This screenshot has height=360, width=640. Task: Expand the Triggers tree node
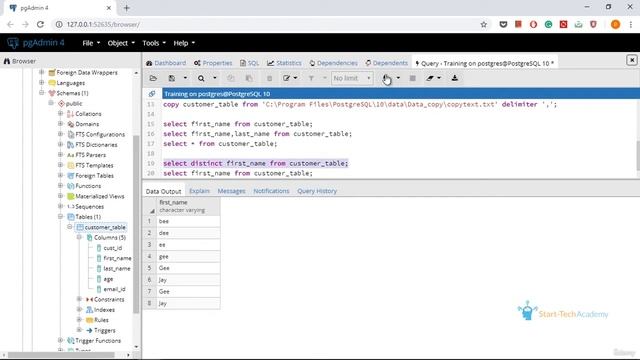(79, 330)
